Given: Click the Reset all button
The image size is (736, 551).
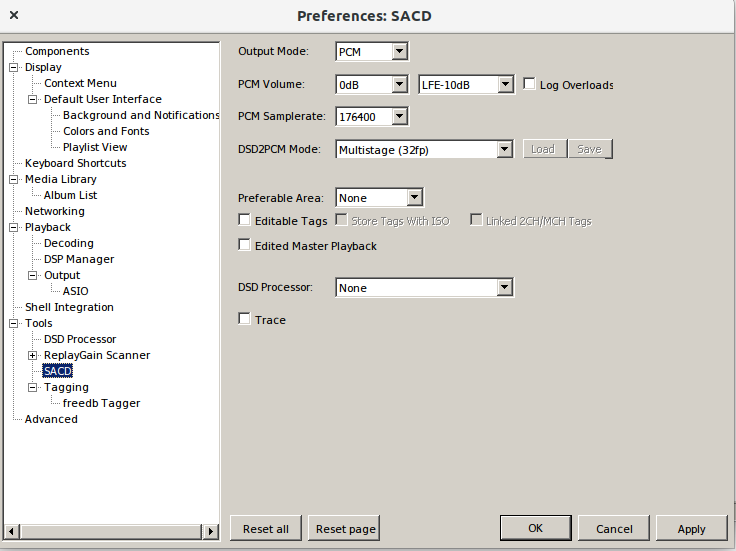Looking at the screenshot, I should click(266, 528).
